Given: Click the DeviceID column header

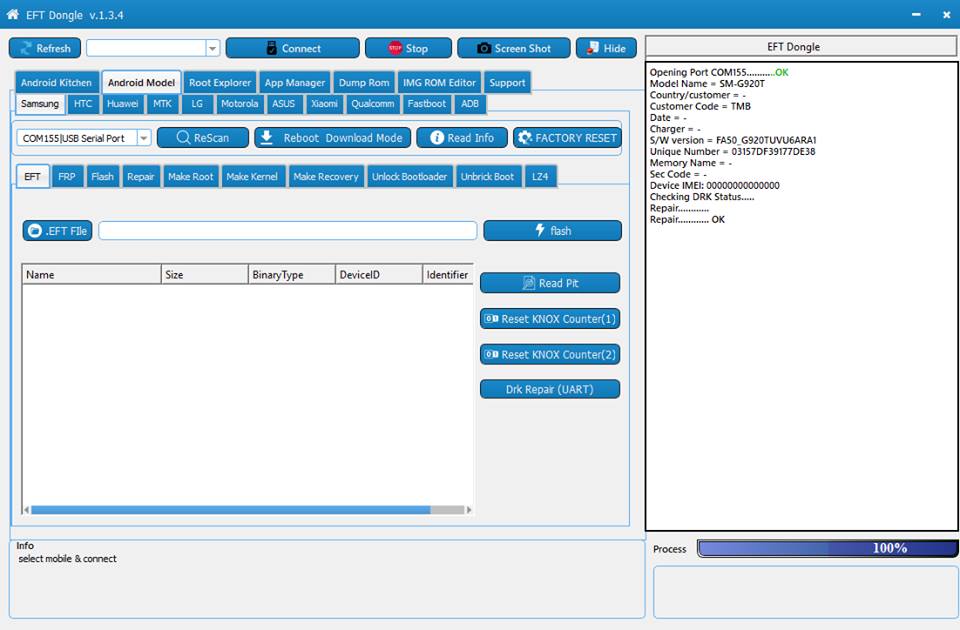Looking at the screenshot, I should (379, 275).
